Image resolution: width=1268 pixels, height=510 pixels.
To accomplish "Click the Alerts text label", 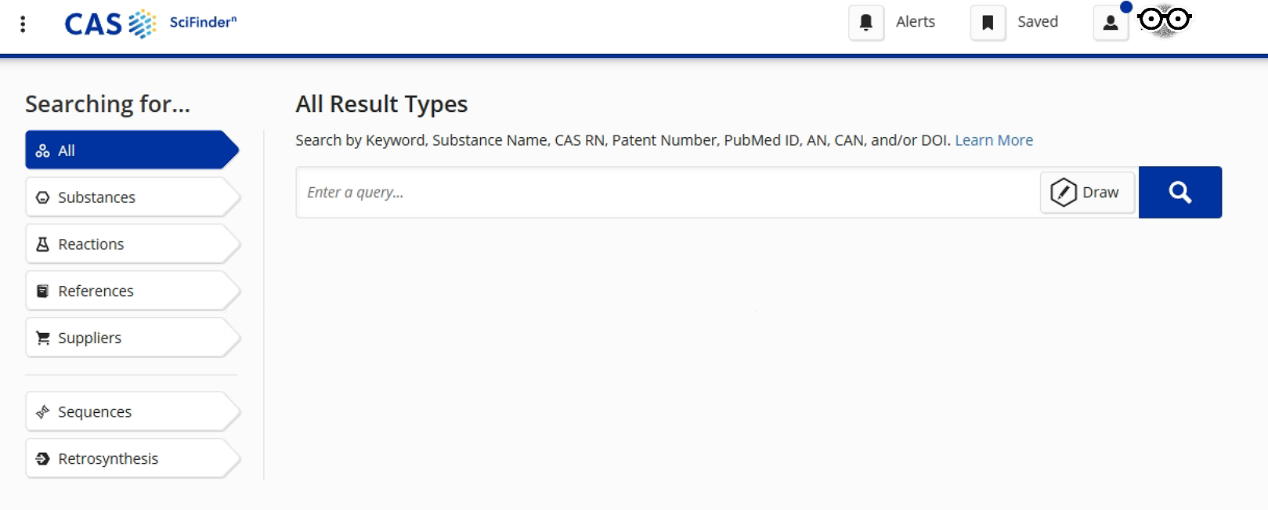I will coord(915,22).
